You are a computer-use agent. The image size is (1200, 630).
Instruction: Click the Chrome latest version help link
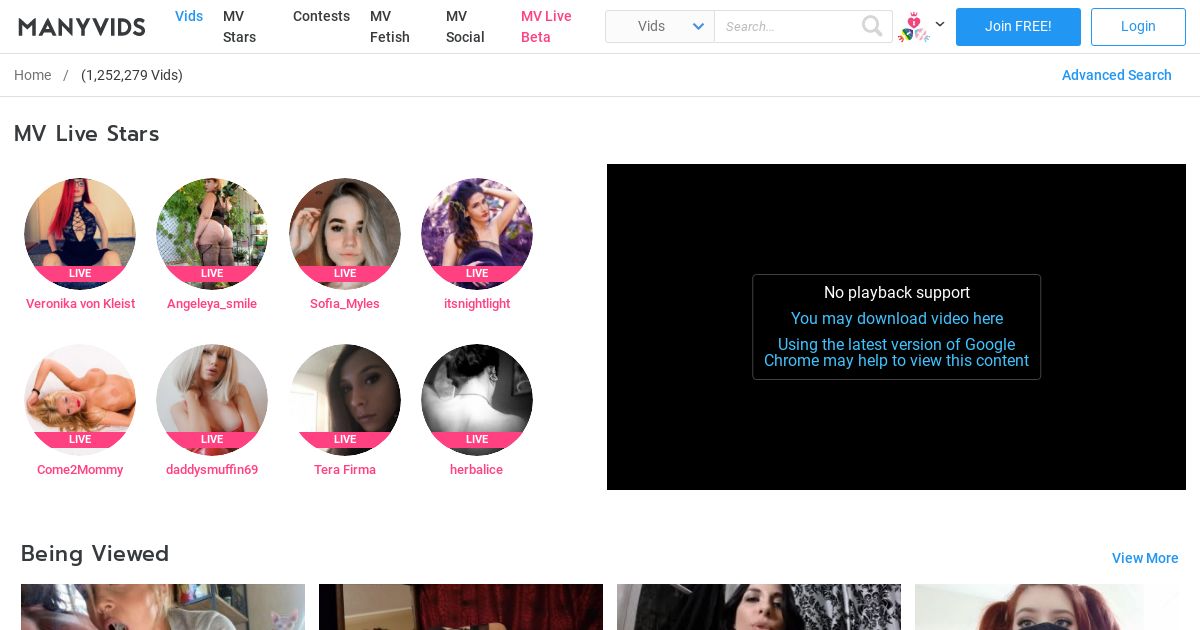897,353
